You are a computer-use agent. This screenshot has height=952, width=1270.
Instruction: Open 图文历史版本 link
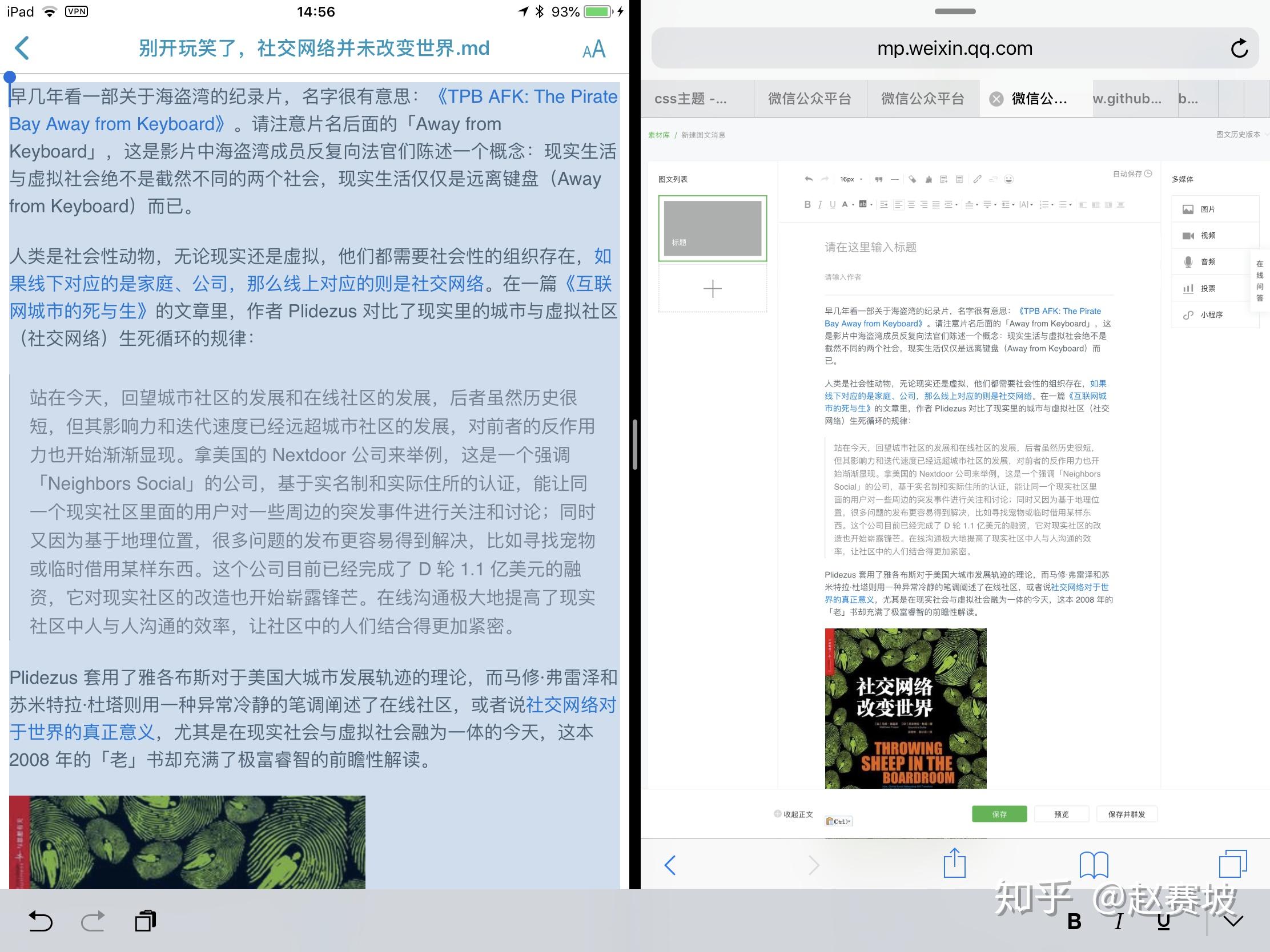point(1237,134)
